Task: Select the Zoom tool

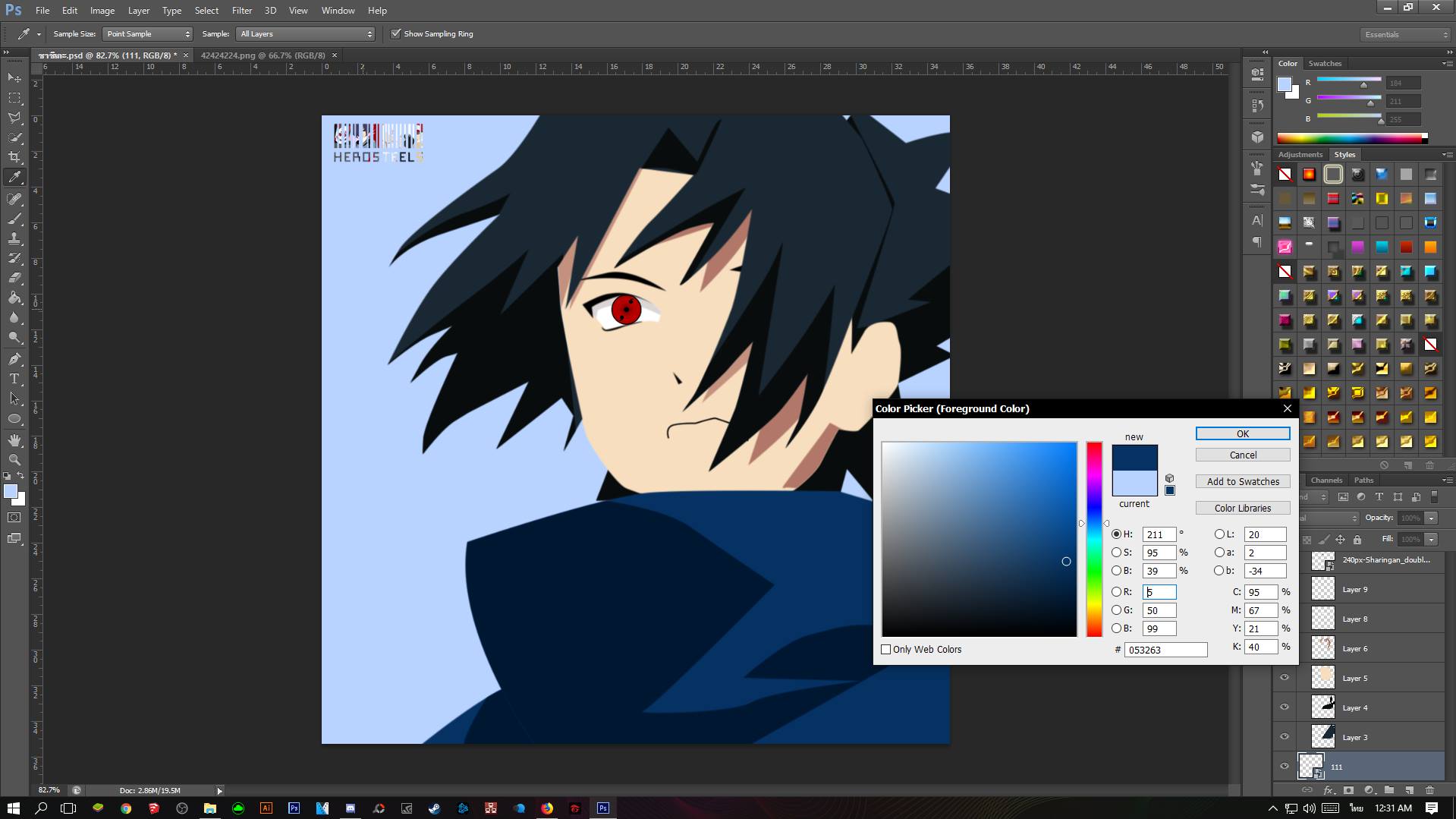Action: [14, 460]
